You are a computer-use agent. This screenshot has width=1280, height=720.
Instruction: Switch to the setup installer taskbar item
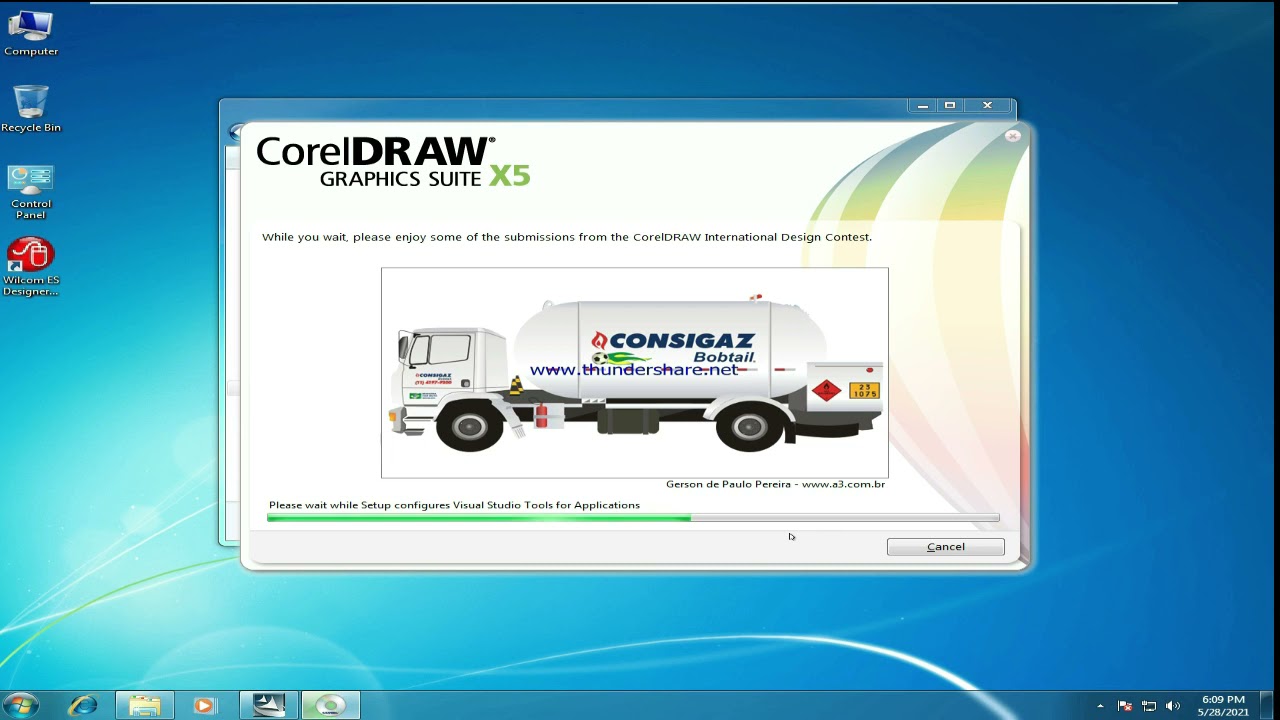pyautogui.click(x=268, y=705)
